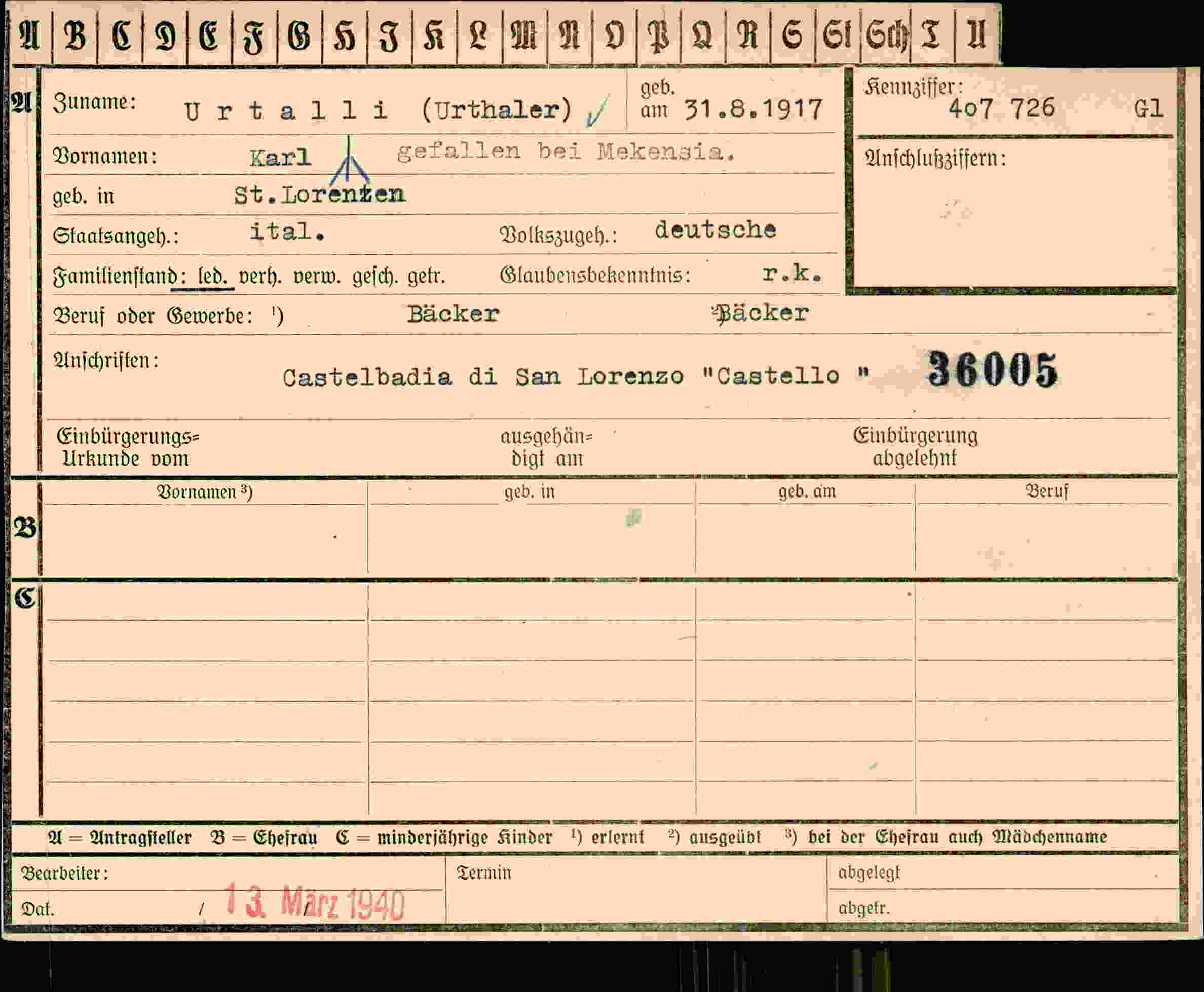Select the 'K' alphabet index tab

(x=434, y=36)
